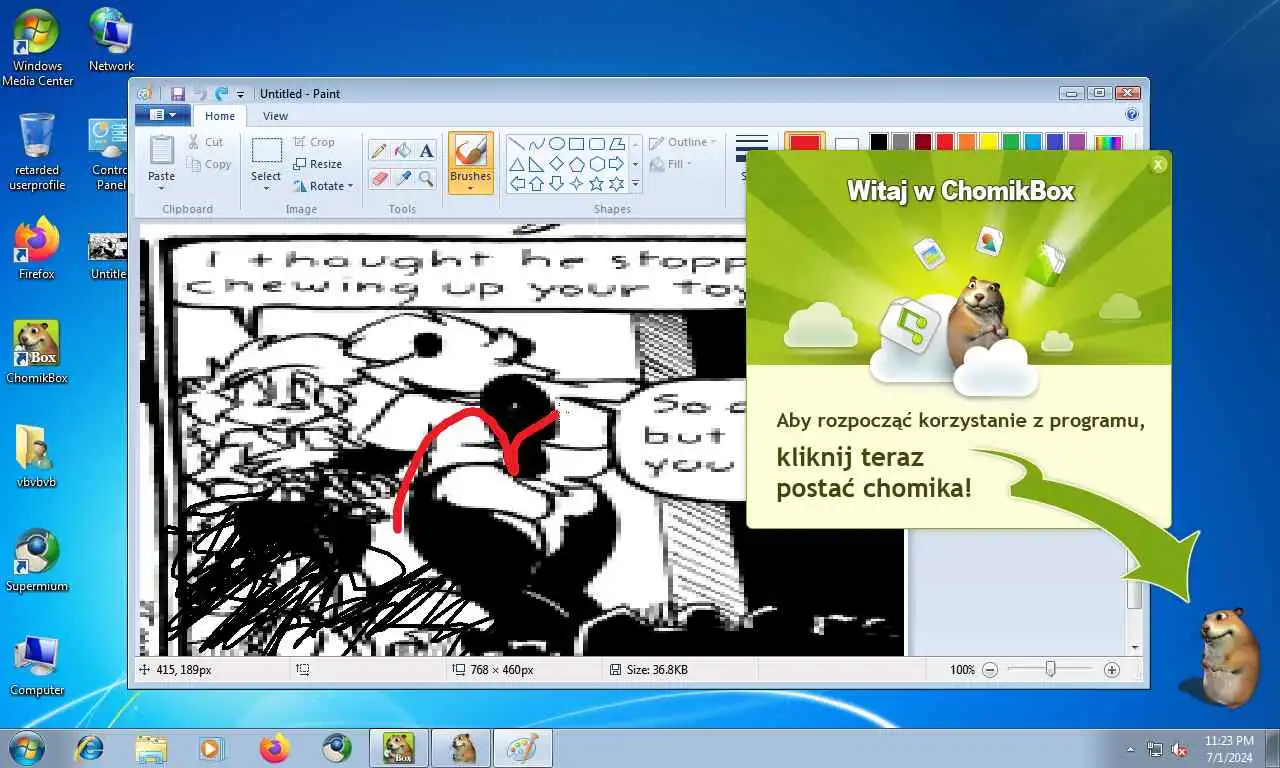Expand the Shapes gallery More arrow
This screenshot has height=768, width=1280.
[635, 184]
